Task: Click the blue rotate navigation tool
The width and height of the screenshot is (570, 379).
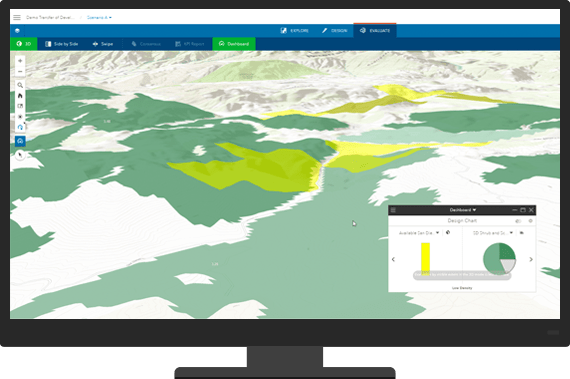Action: point(20,127)
